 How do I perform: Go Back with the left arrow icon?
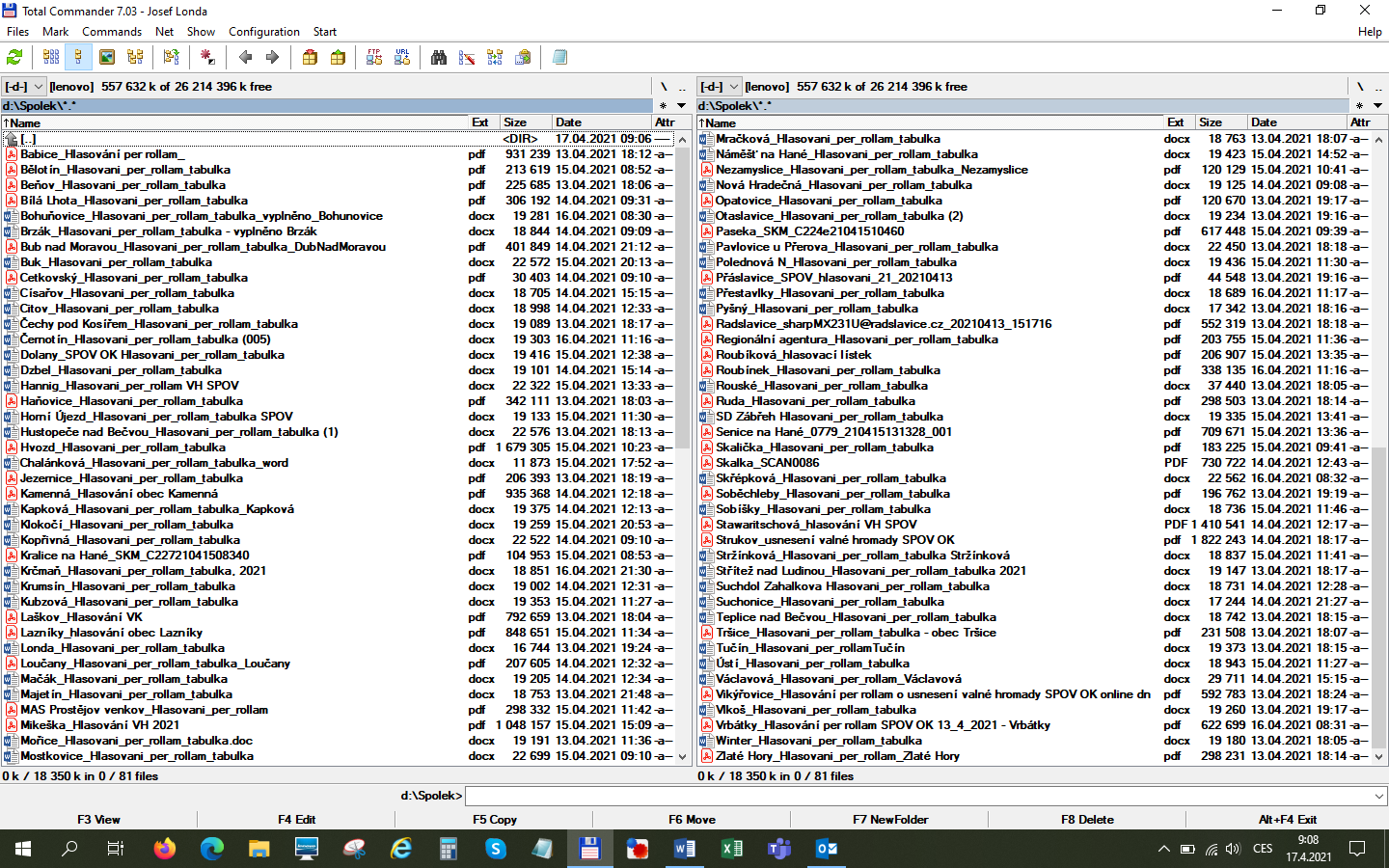tap(245, 58)
